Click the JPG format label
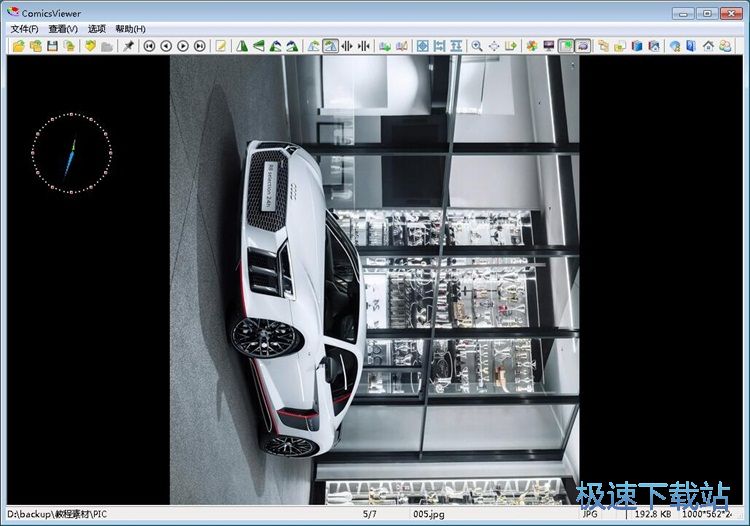The height and width of the screenshot is (526, 750). [590, 514]
